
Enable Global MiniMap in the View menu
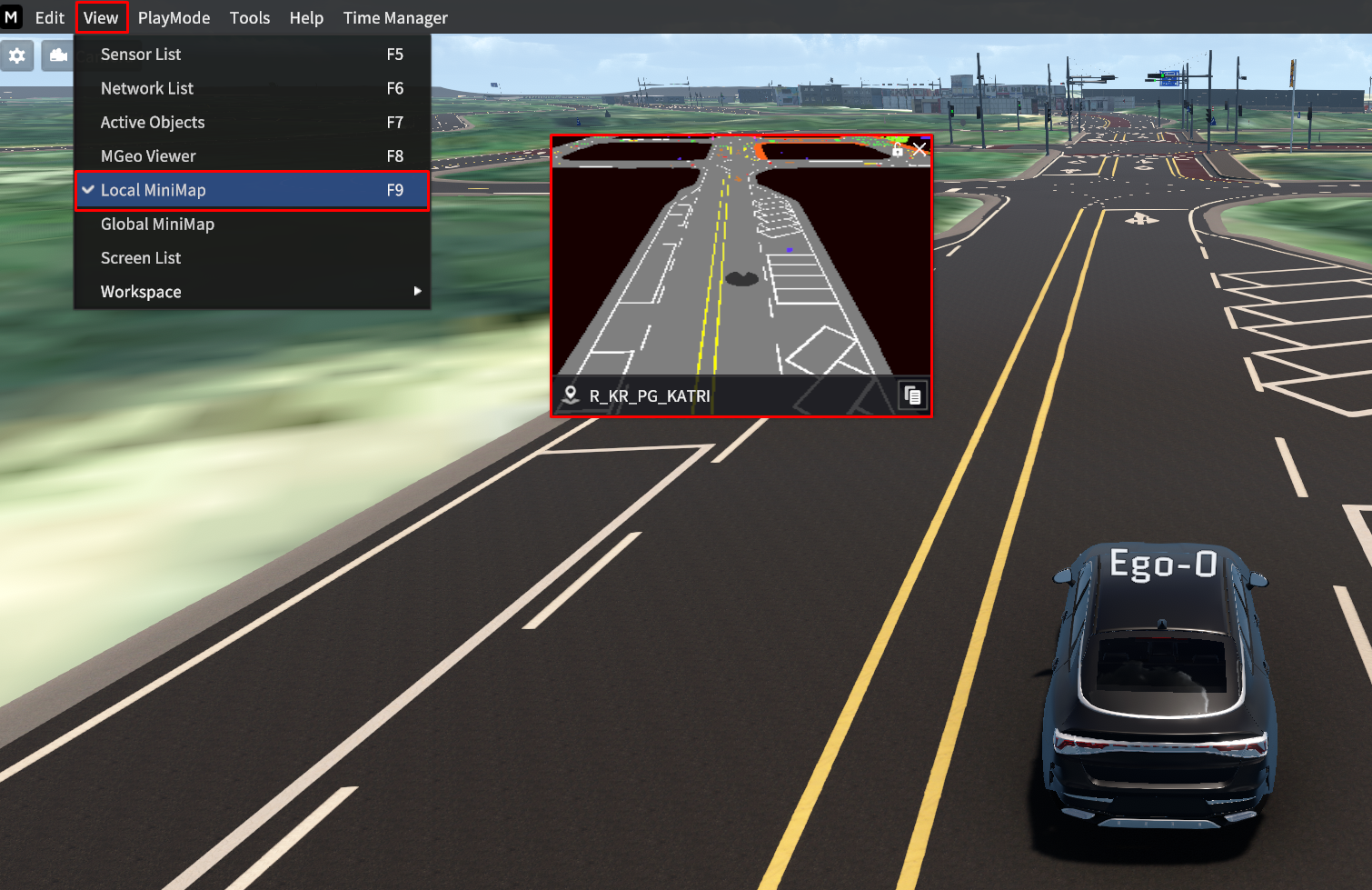click(x=157, y=225)
